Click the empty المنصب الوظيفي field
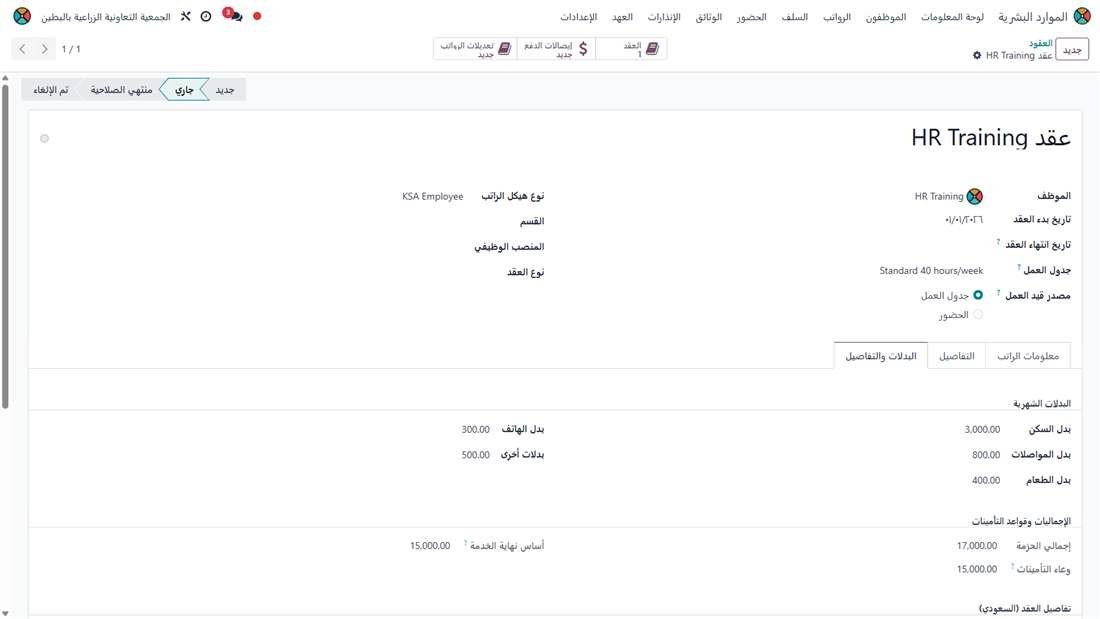 [253, 247]
